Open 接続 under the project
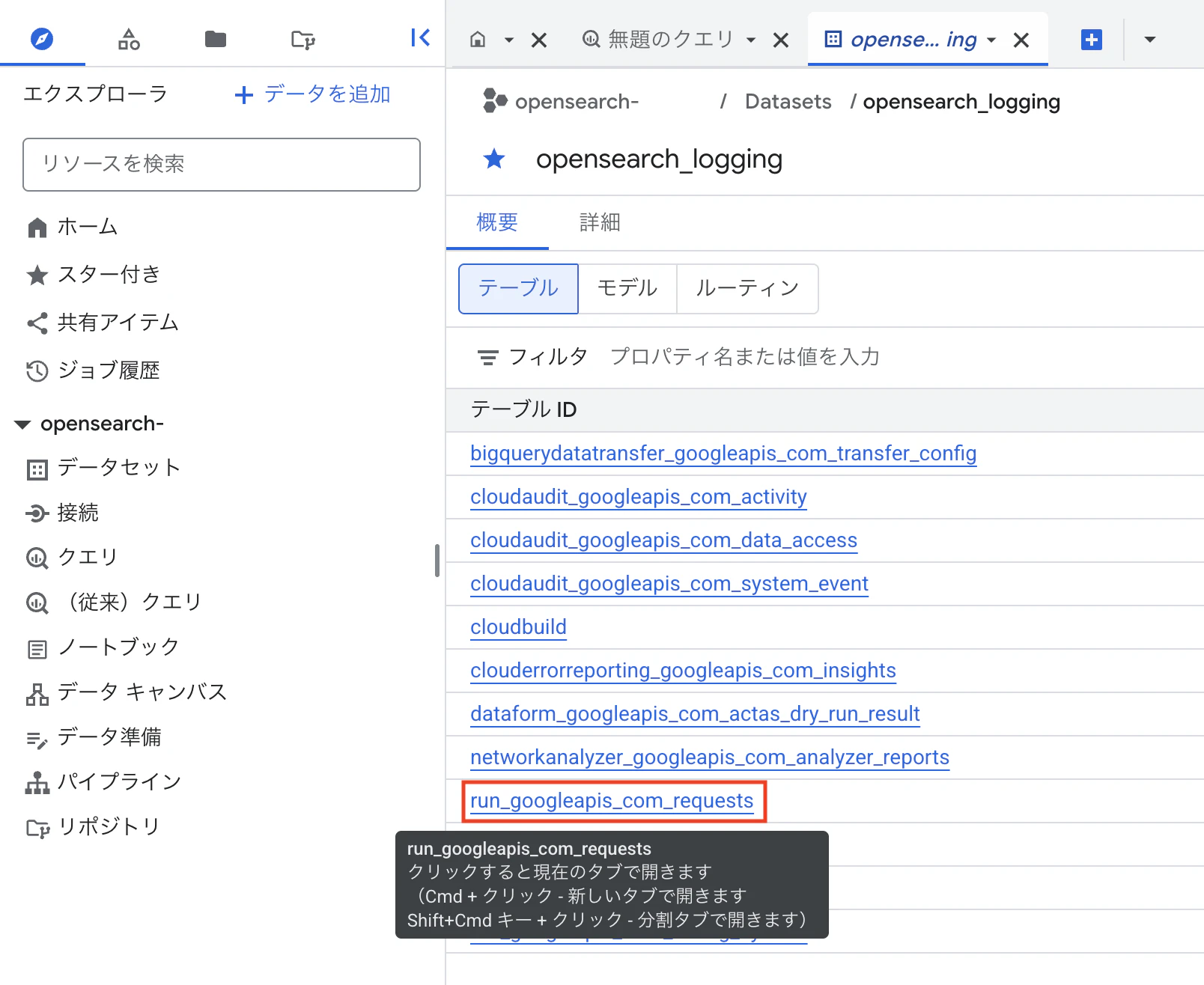Image resolution: width=1204 pixels, height=985 pixels. click(x=62, y=513)
